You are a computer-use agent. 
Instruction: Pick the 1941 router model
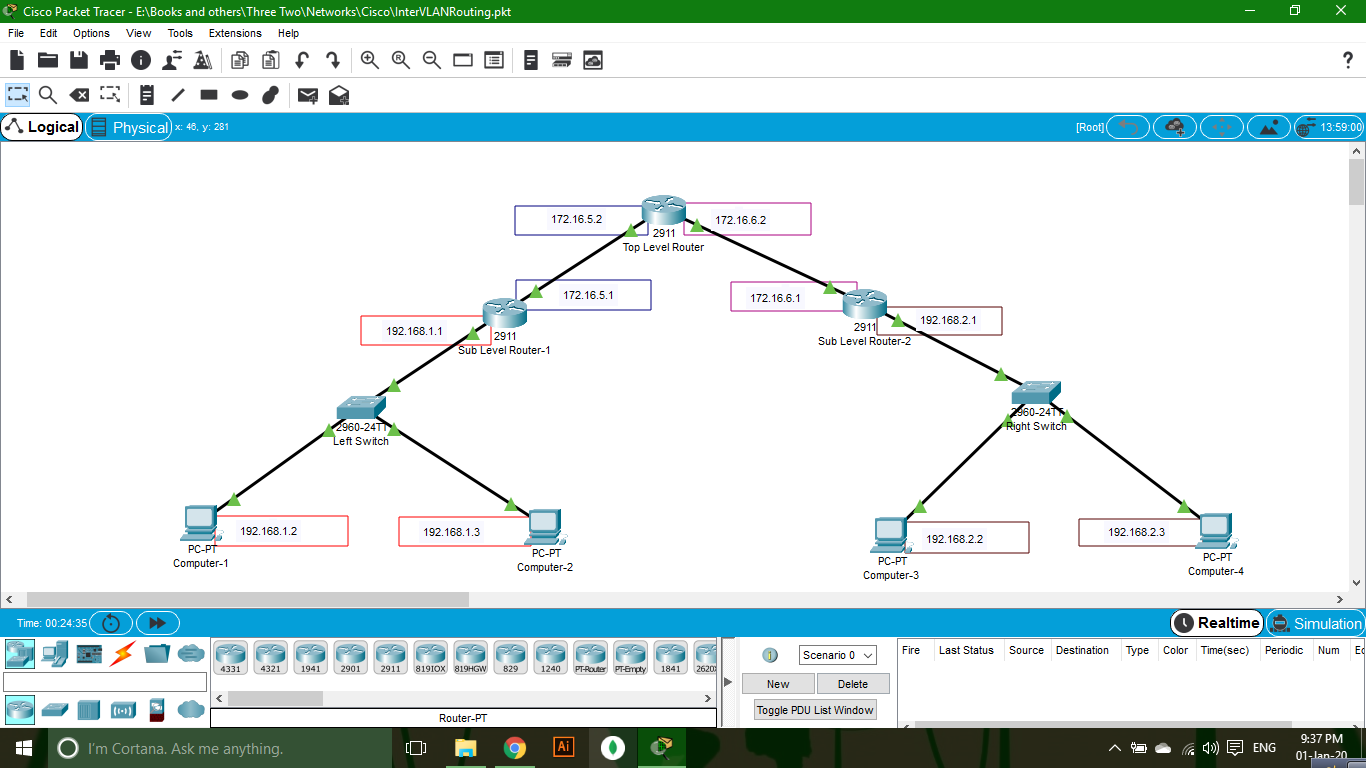(310, 658)
